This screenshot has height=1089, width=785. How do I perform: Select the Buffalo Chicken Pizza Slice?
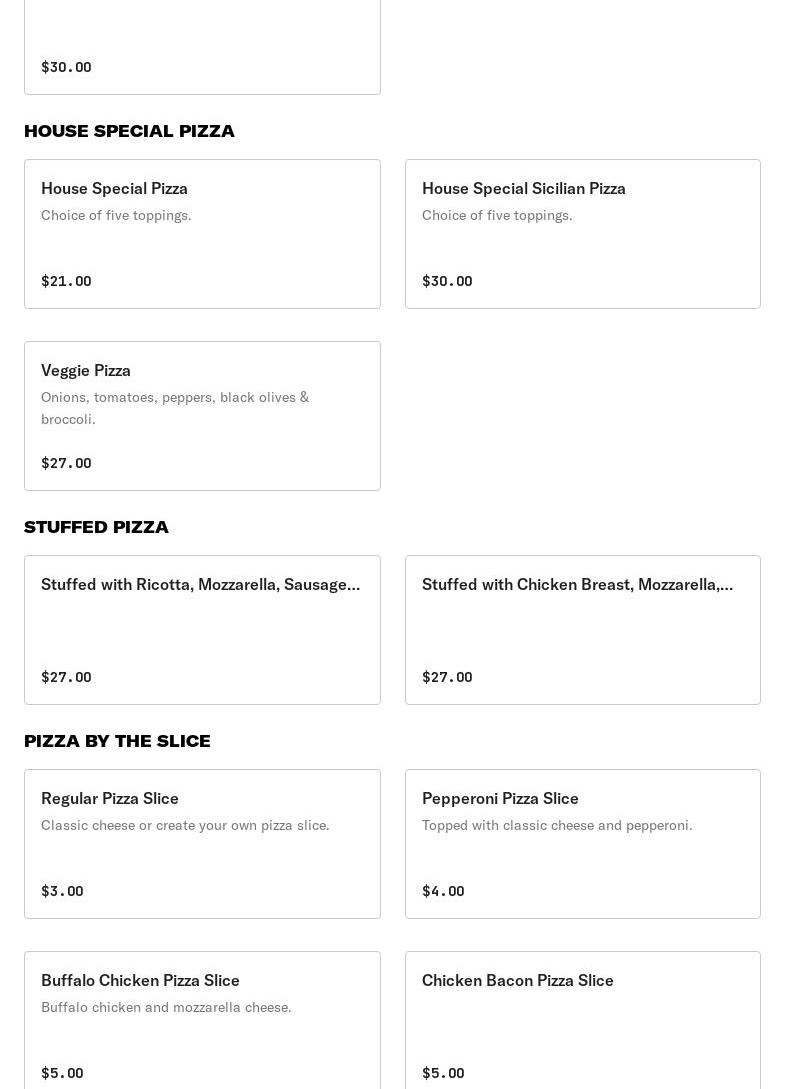(202, 1022)
